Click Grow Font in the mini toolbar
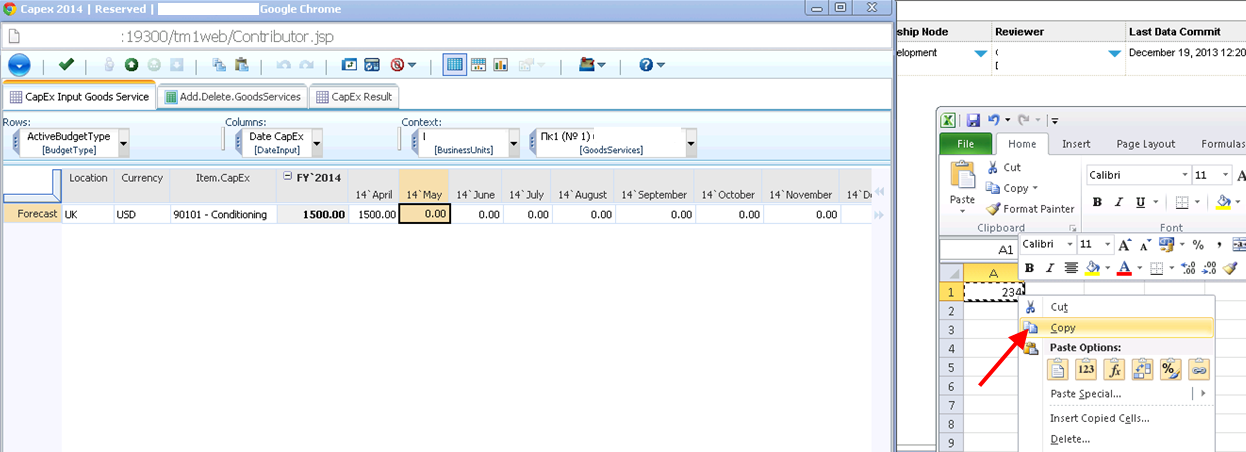1246x452 pixels. tap(1125, 244)
